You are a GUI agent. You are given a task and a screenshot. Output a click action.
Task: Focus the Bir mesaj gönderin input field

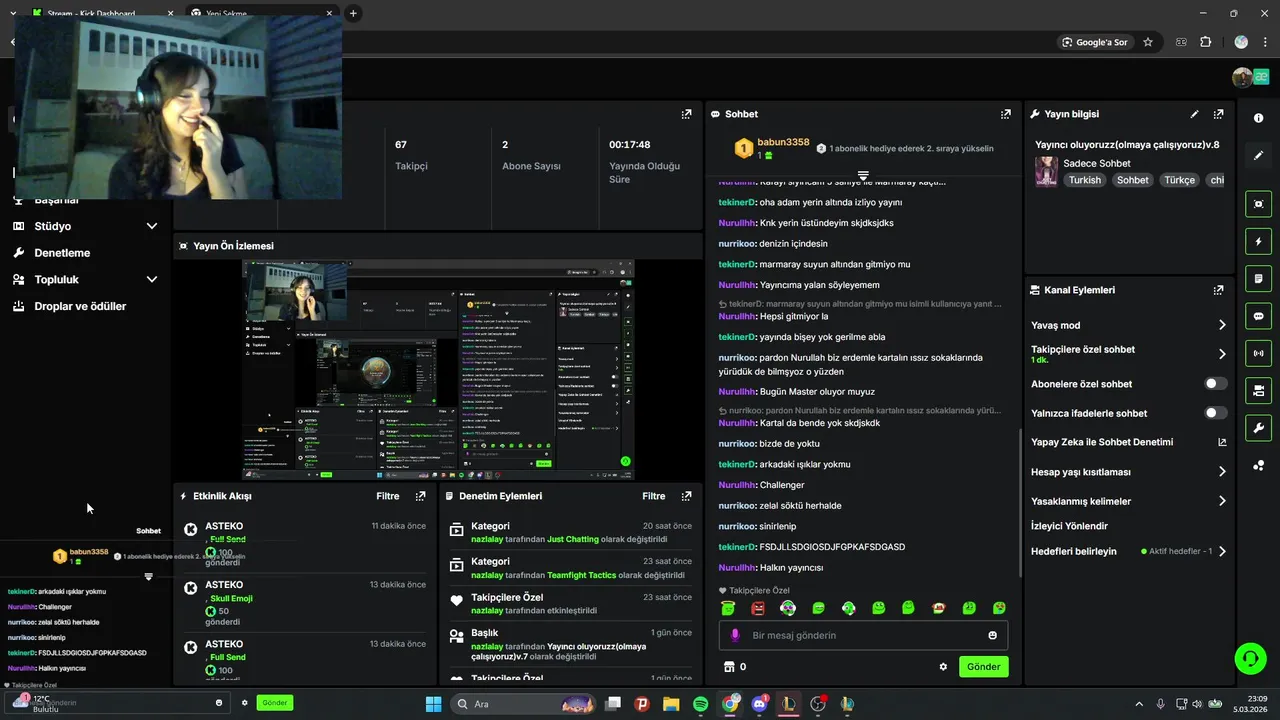[863, 635]
